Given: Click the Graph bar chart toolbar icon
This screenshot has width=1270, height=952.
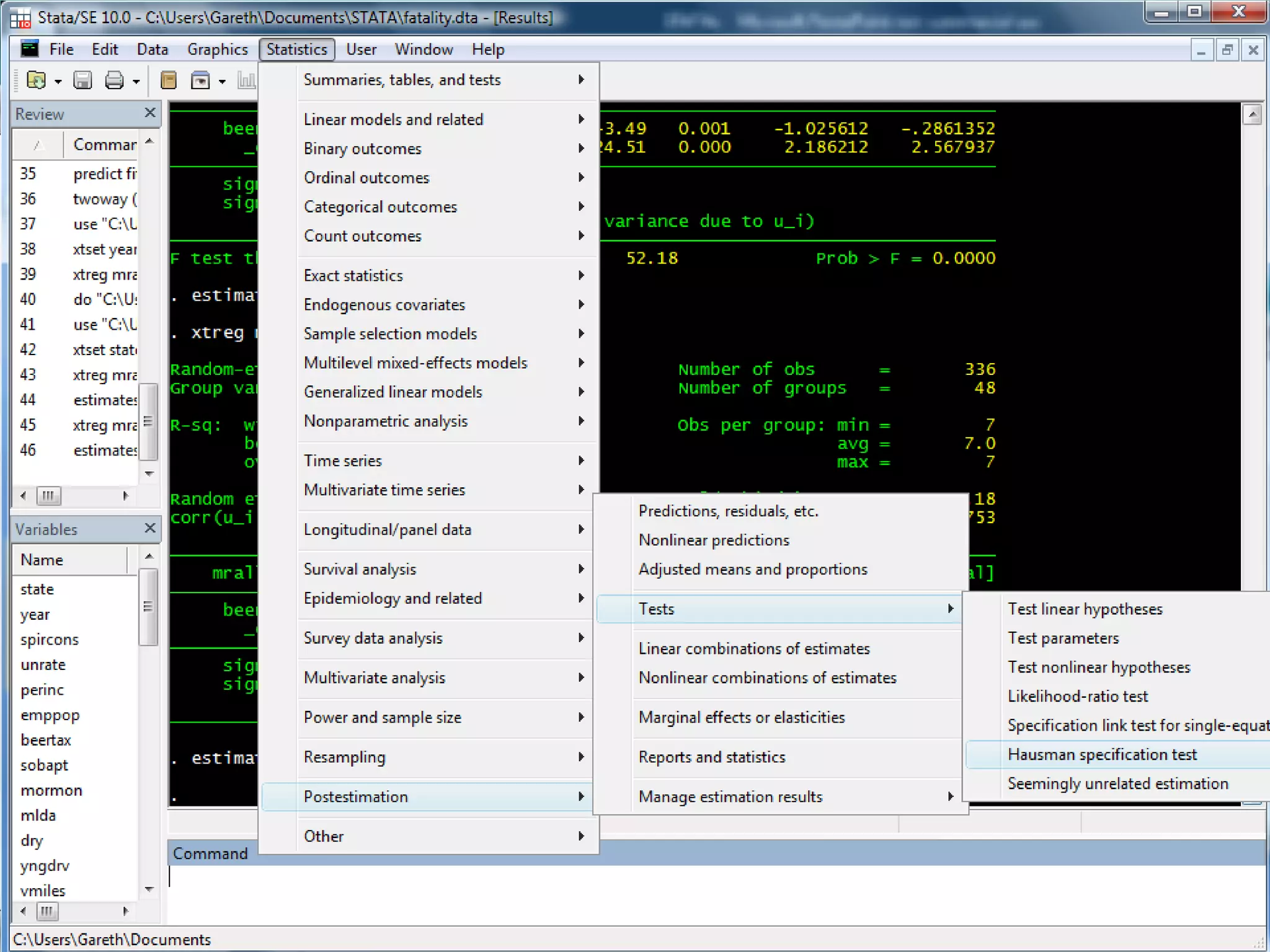Looking at the screenshot, I should tap(247, 81).
